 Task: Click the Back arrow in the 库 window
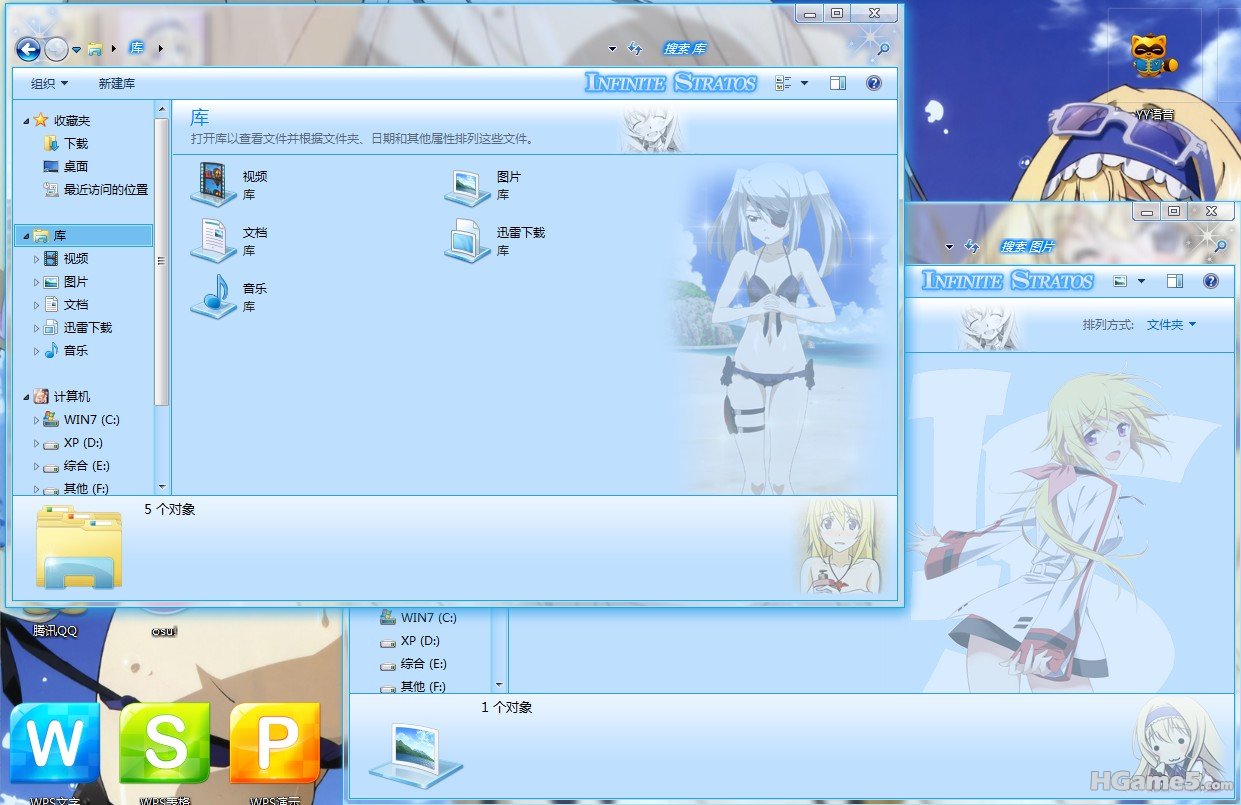(x=28, y=48)
